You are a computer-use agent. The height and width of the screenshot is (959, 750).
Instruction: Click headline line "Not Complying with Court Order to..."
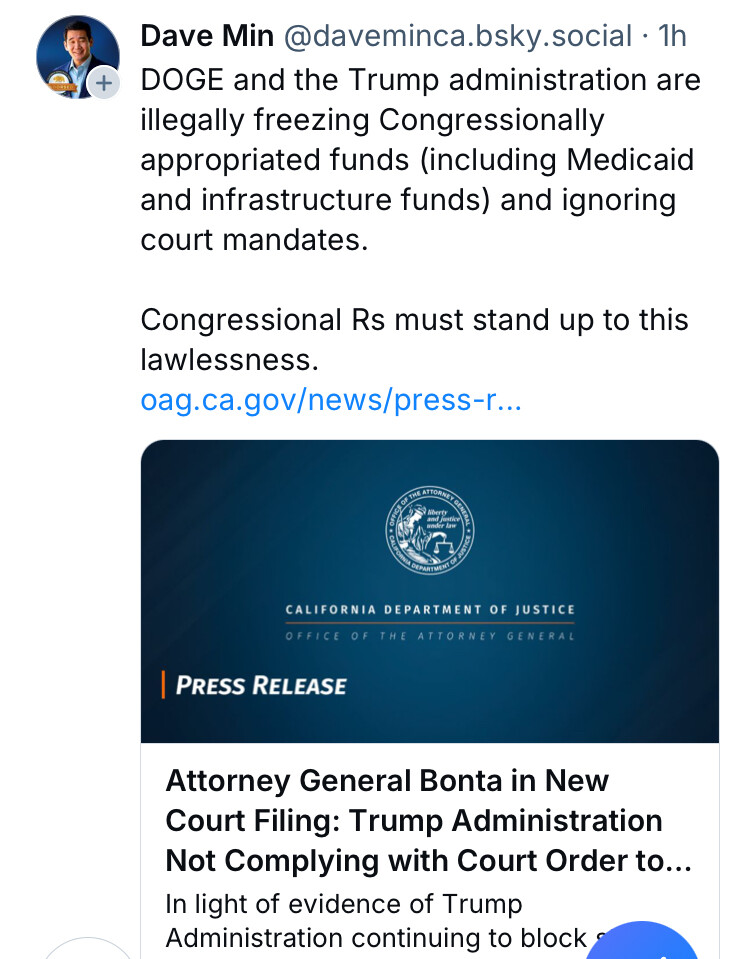coord(428,861)
